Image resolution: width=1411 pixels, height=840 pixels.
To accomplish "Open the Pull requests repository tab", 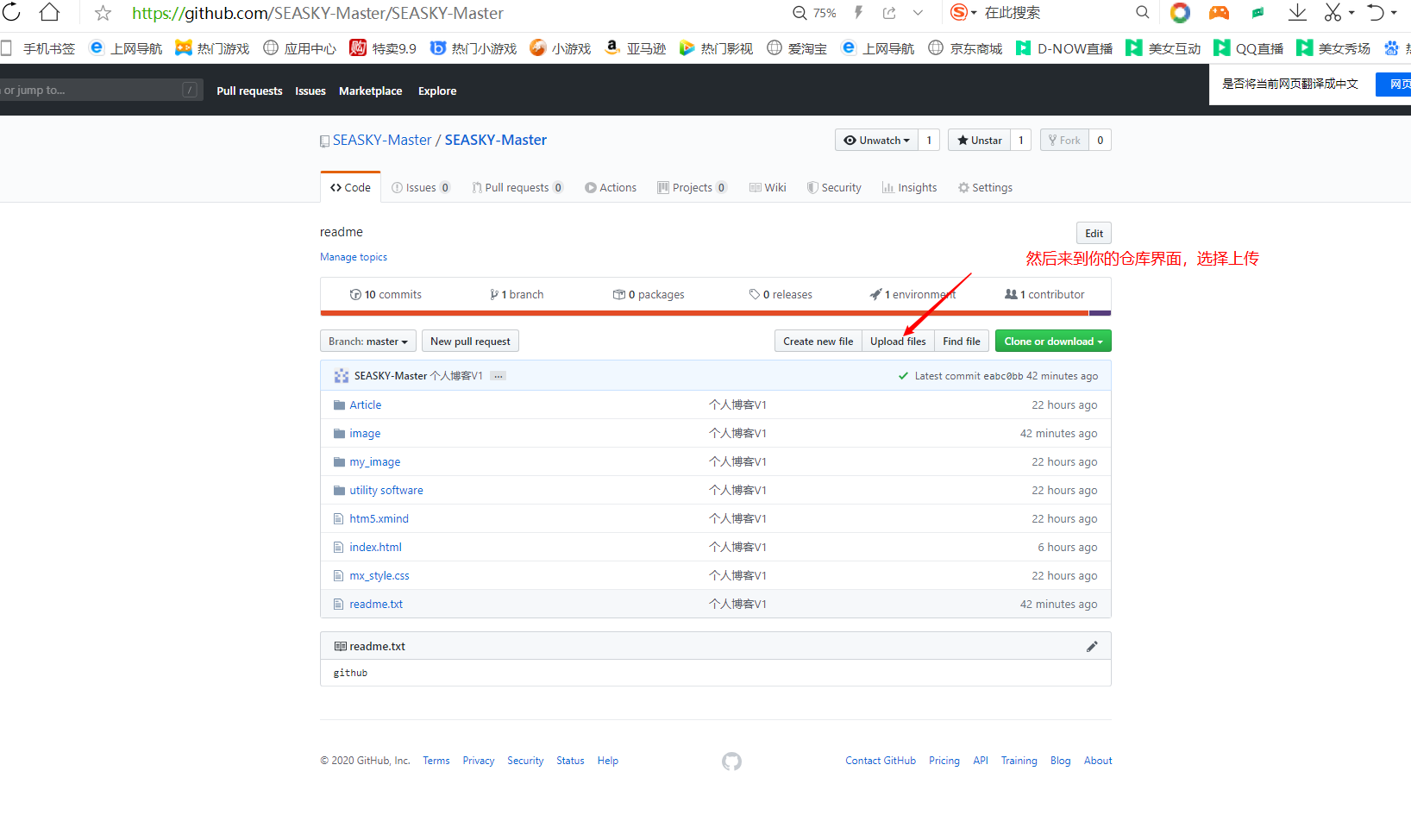I will point(517,187).
